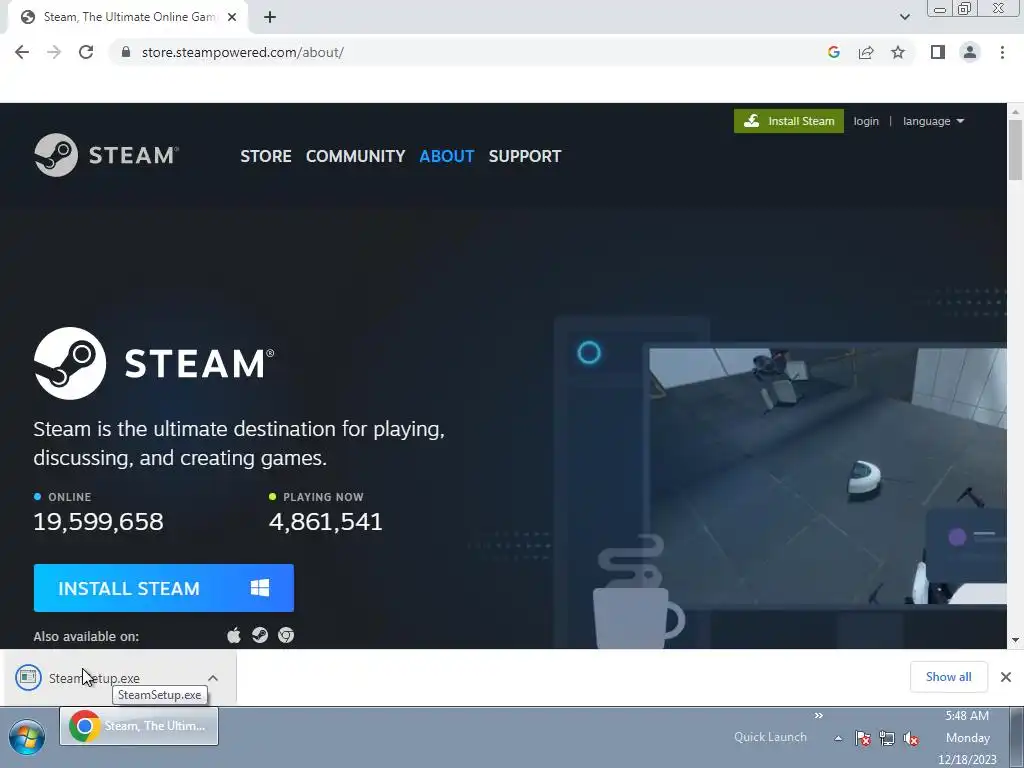Open the SUPPORT menu
This screenshot has height=768, width=1024.
pyautogui.click(x=525, y=156)
